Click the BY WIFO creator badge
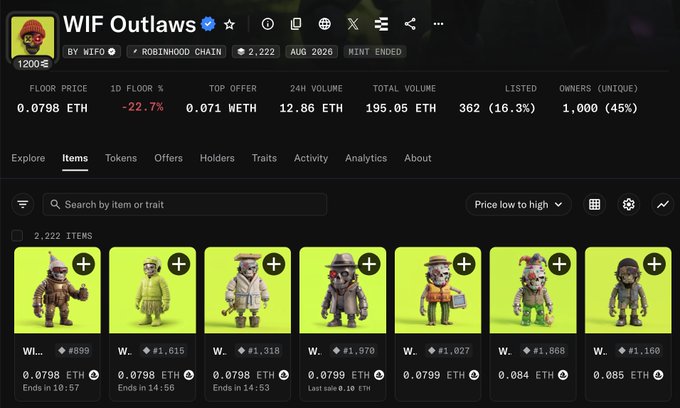The height and width of the screenshot is (408, 680). click(92, 52)
